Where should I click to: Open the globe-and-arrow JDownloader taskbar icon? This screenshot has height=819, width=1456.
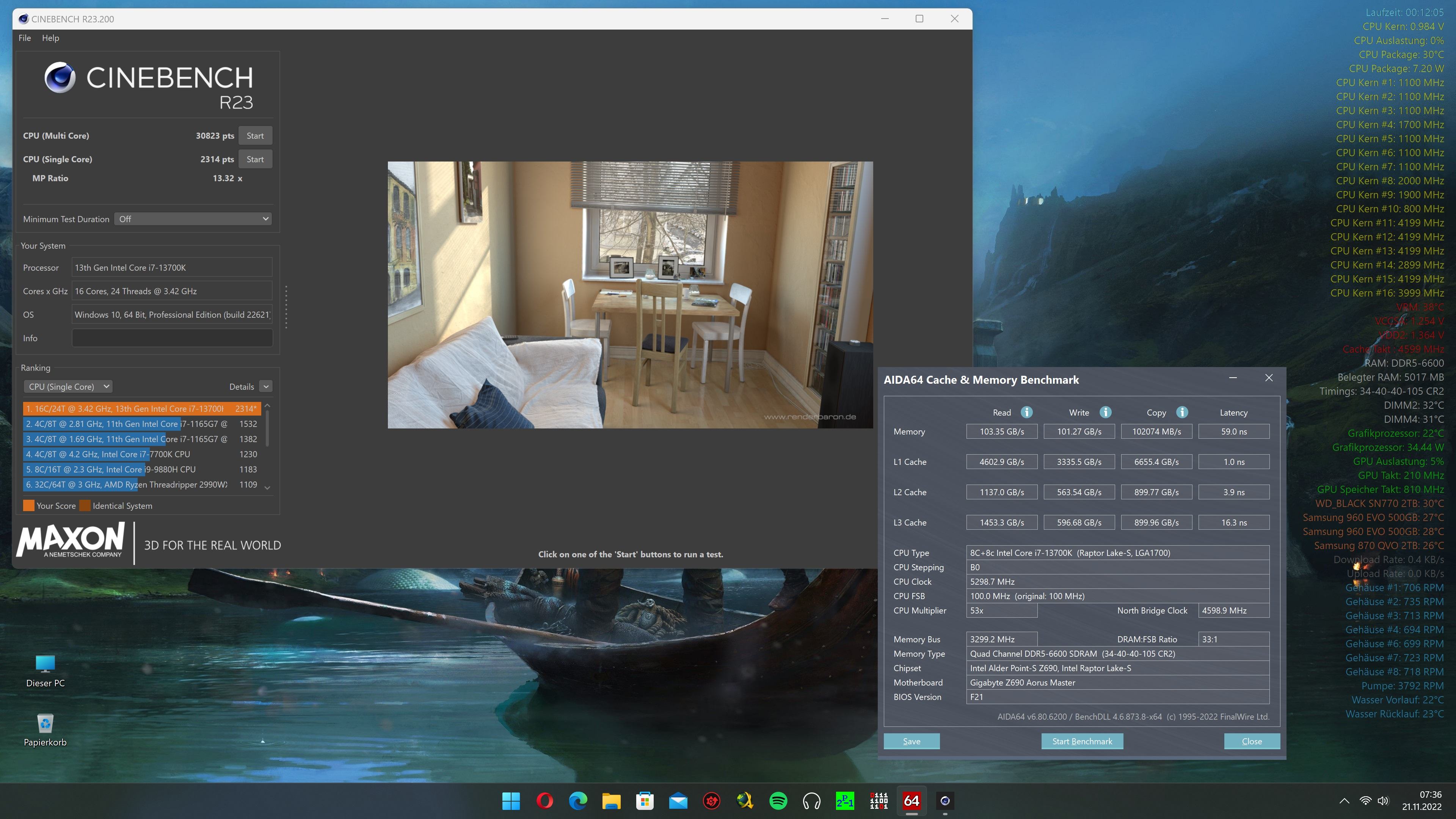[x=744, y=800]
